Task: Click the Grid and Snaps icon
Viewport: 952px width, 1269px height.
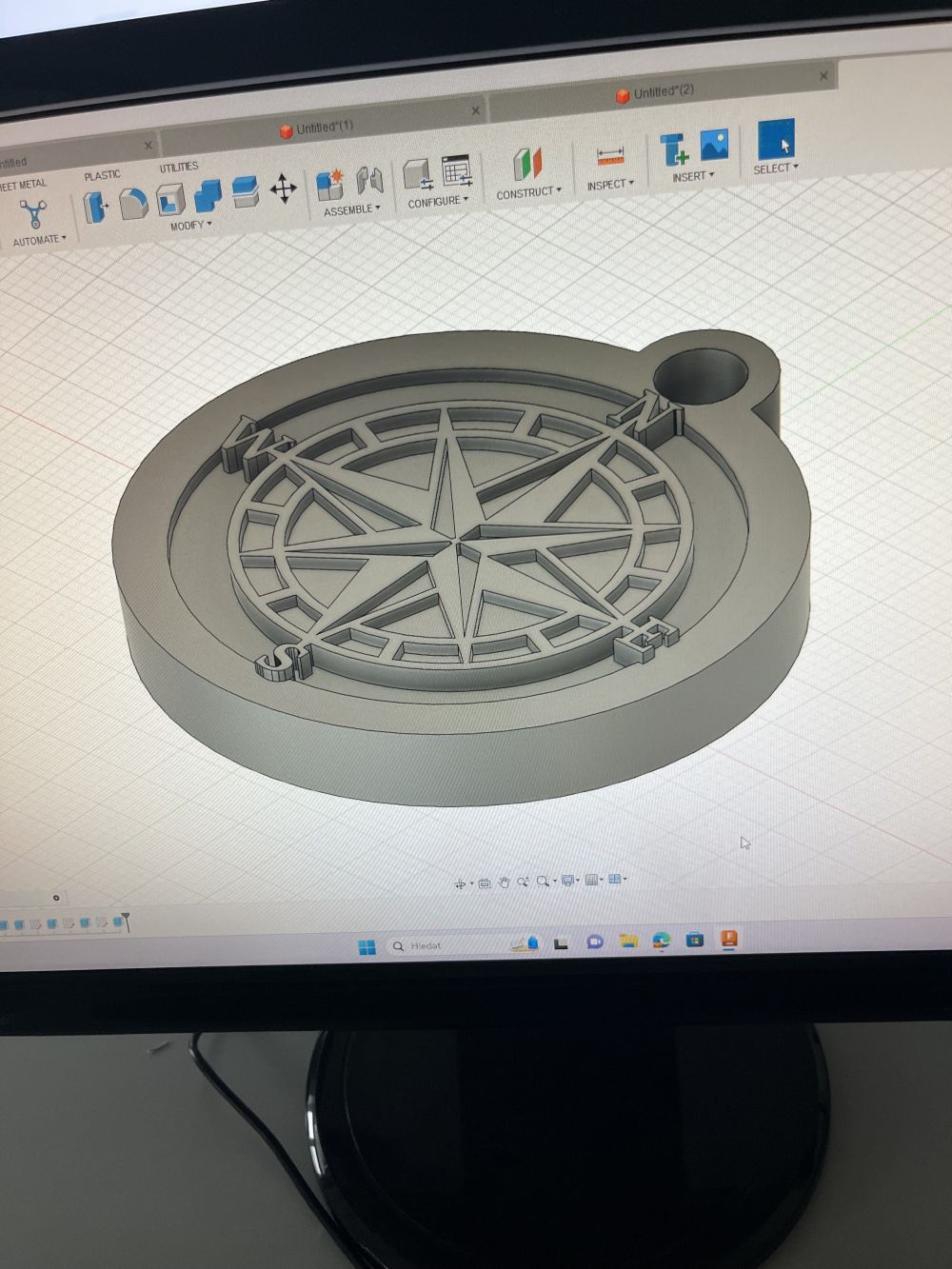Action: (591, 880)
